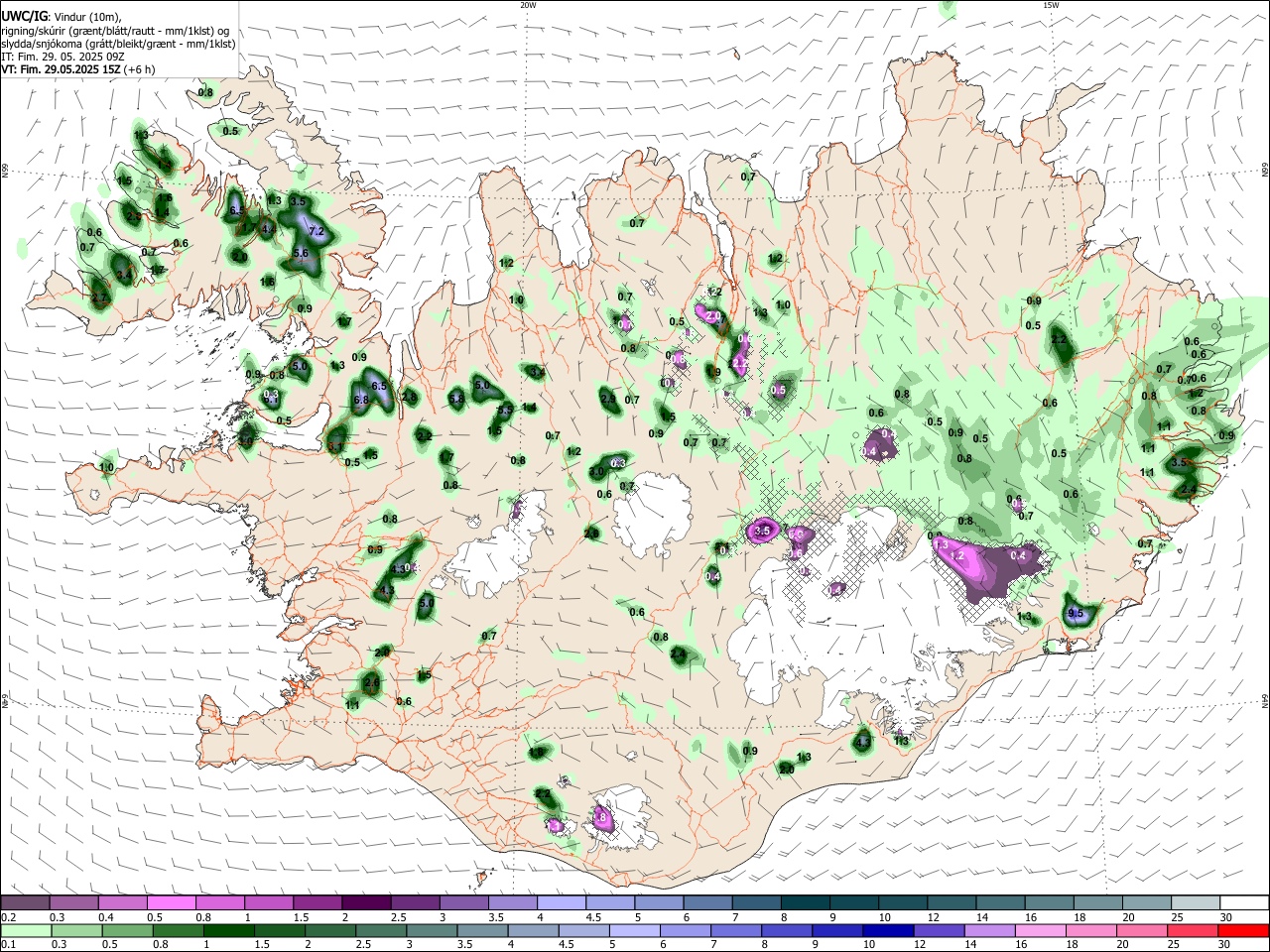
Task: Click the 9.5 rainfall value near southeast coast
Action: [1076, 614]
